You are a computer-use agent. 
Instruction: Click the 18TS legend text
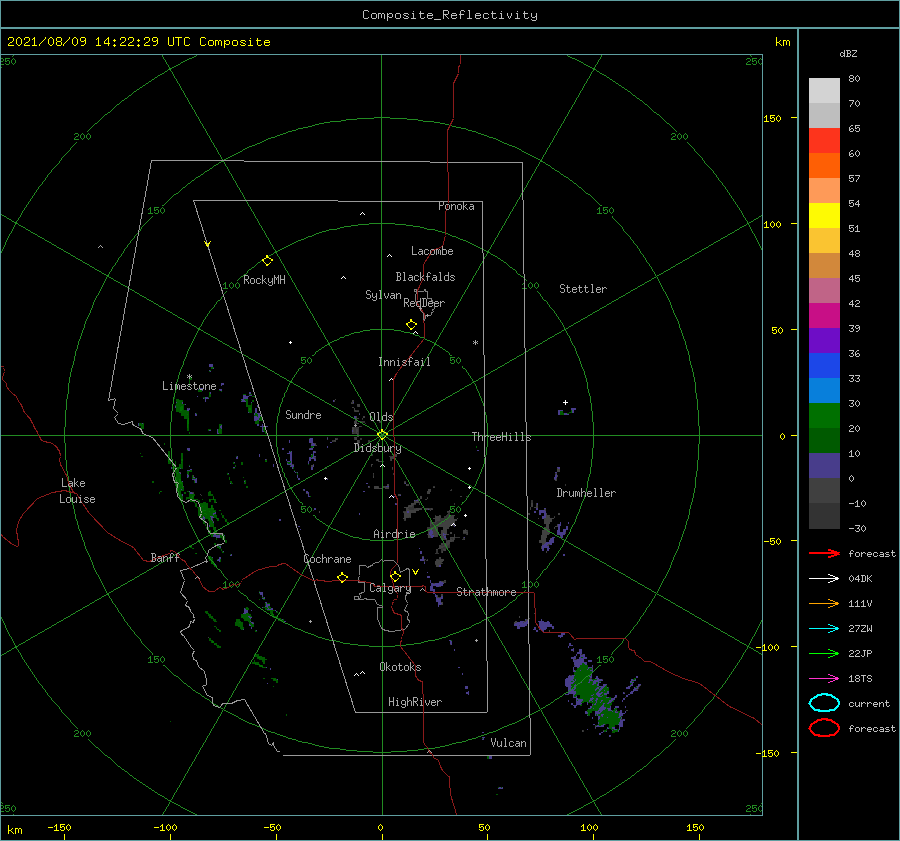(x=860, y=679)
